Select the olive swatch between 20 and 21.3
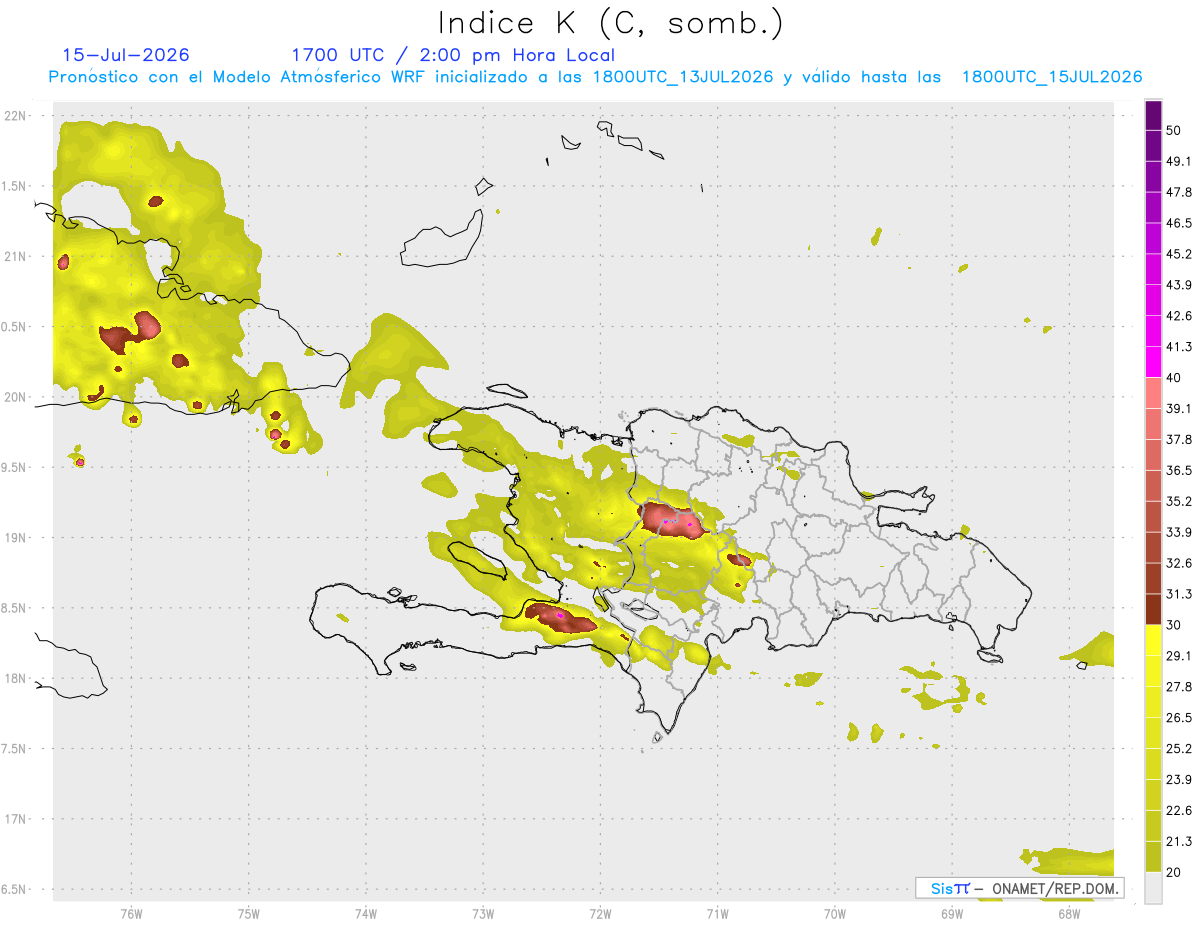The height and width of the screenshot is (927, 1200). point(1153,856)
